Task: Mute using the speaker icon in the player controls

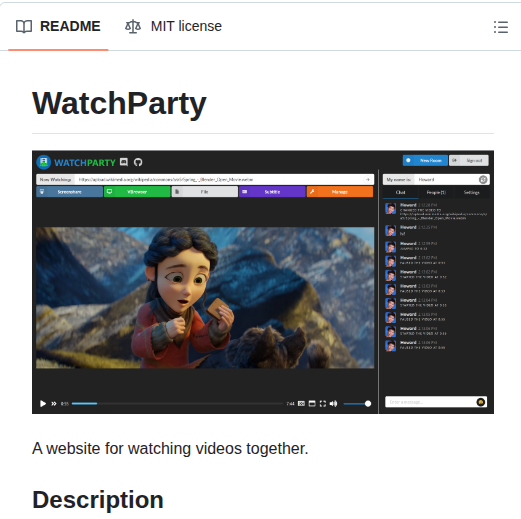Action: click(x=333, y=404)
